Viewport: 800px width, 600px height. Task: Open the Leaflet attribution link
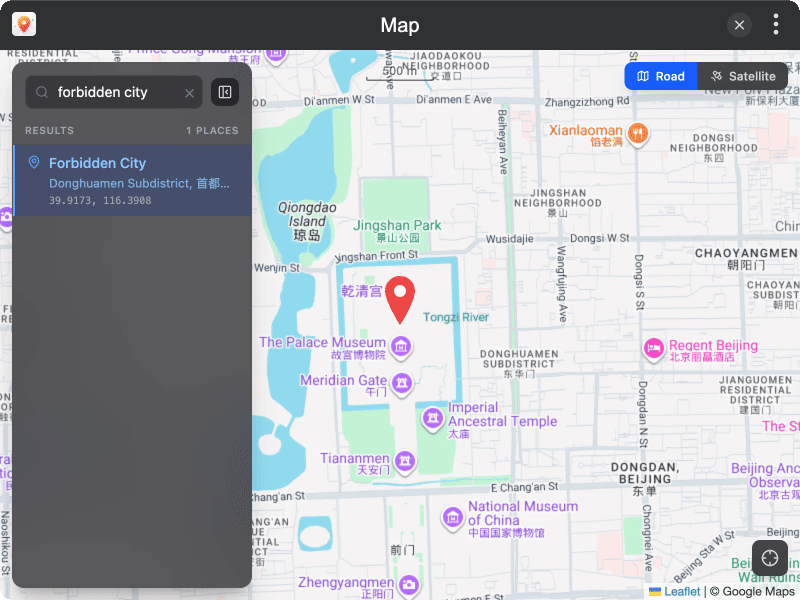coord(682,591)
